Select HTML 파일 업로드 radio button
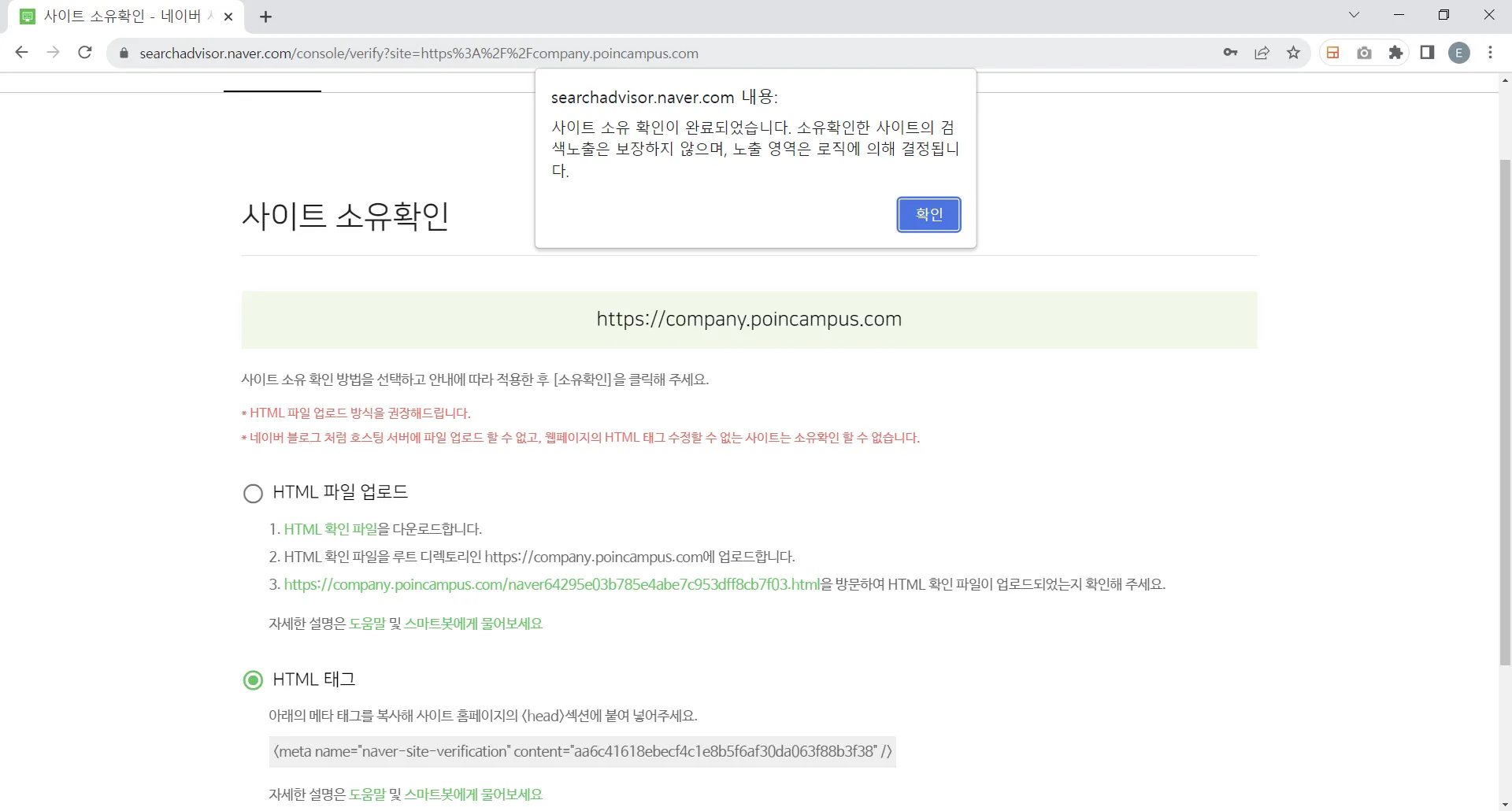The width and height of the screenshot is (1512, 811). (253, 494)
